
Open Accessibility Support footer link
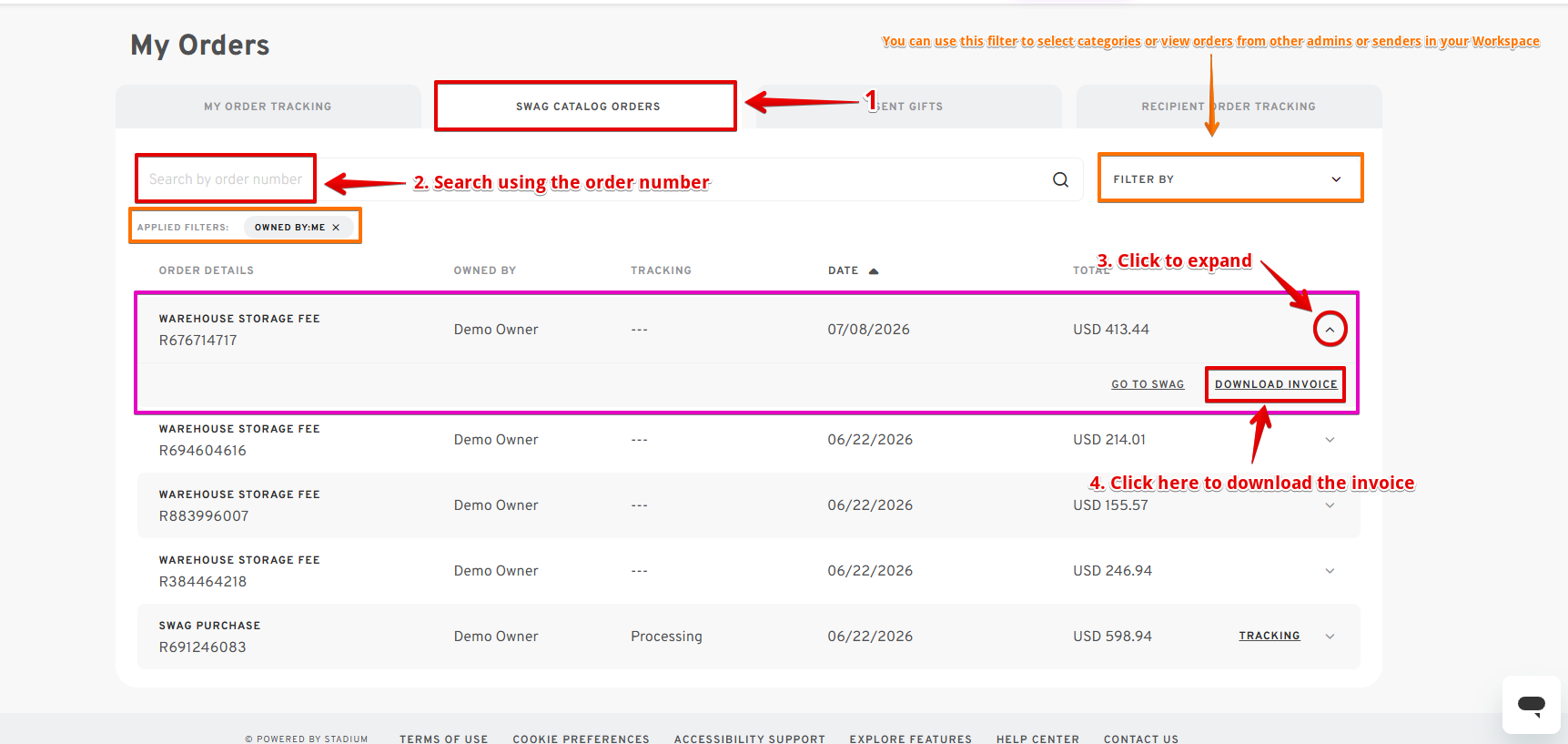(x=750, y=739)
